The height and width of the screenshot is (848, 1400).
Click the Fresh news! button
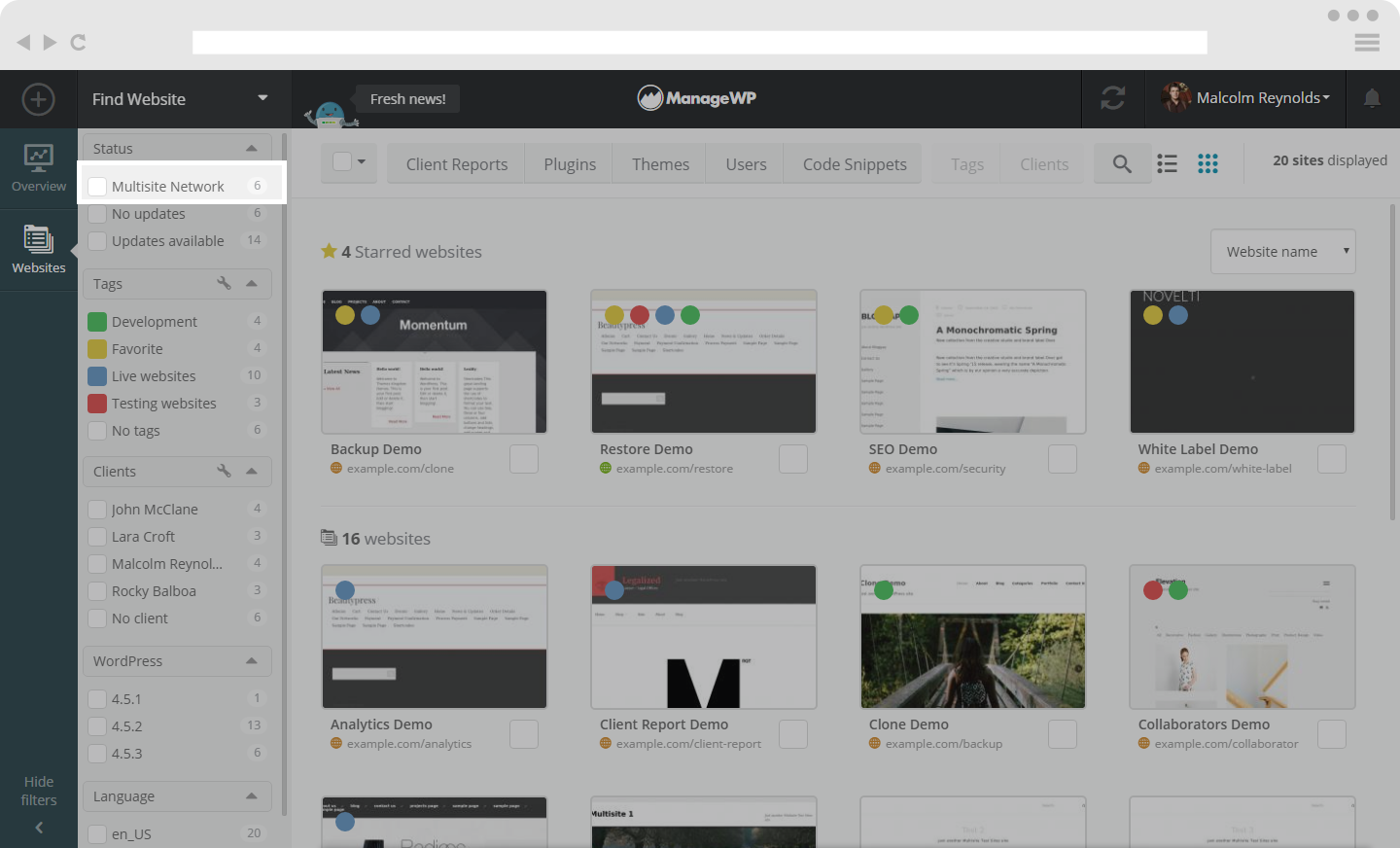pyautogui.click(x=407, y=99)
